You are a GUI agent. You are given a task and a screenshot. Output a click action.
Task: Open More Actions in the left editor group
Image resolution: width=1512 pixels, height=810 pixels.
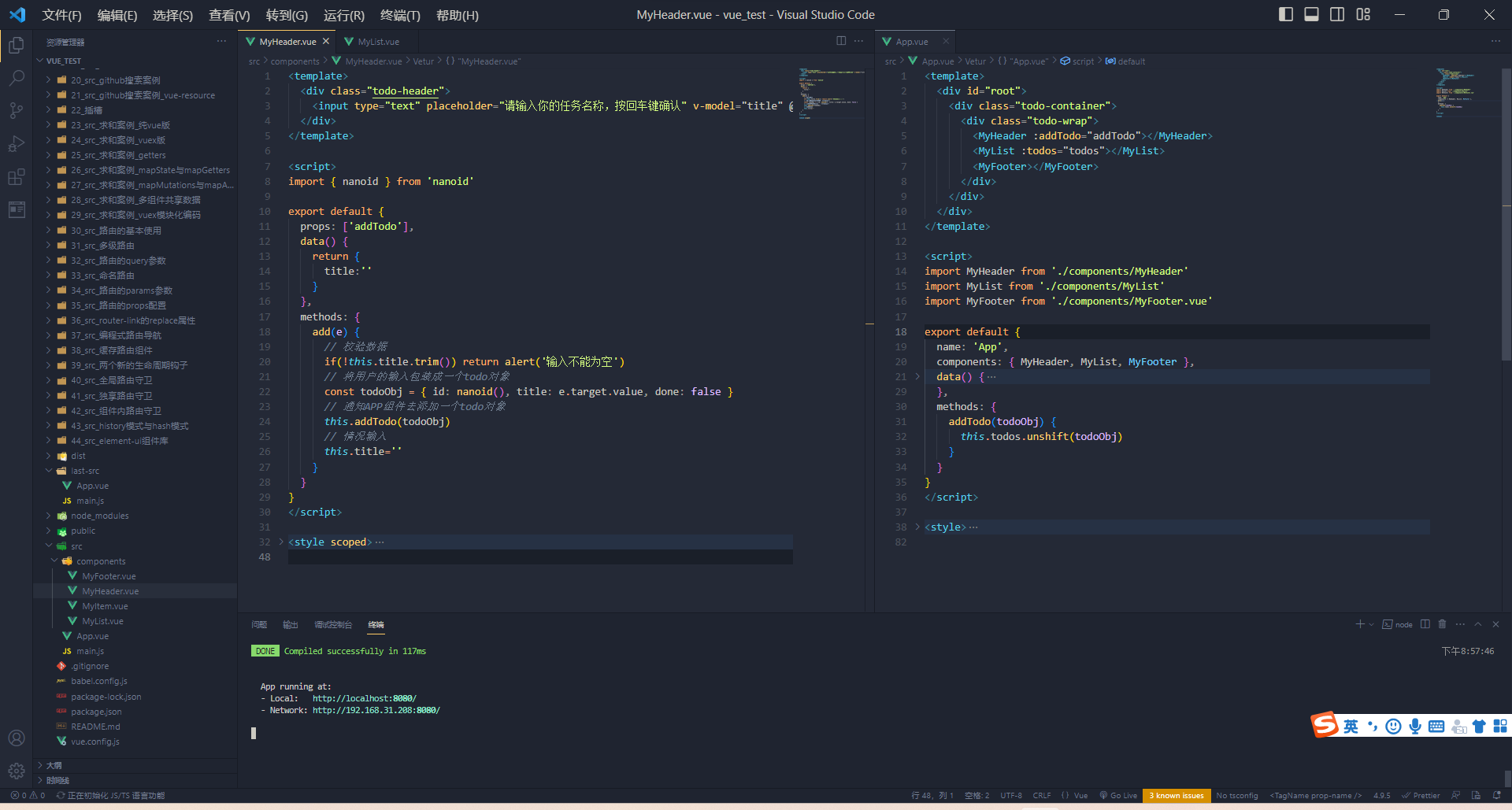(x=858, y=41)
